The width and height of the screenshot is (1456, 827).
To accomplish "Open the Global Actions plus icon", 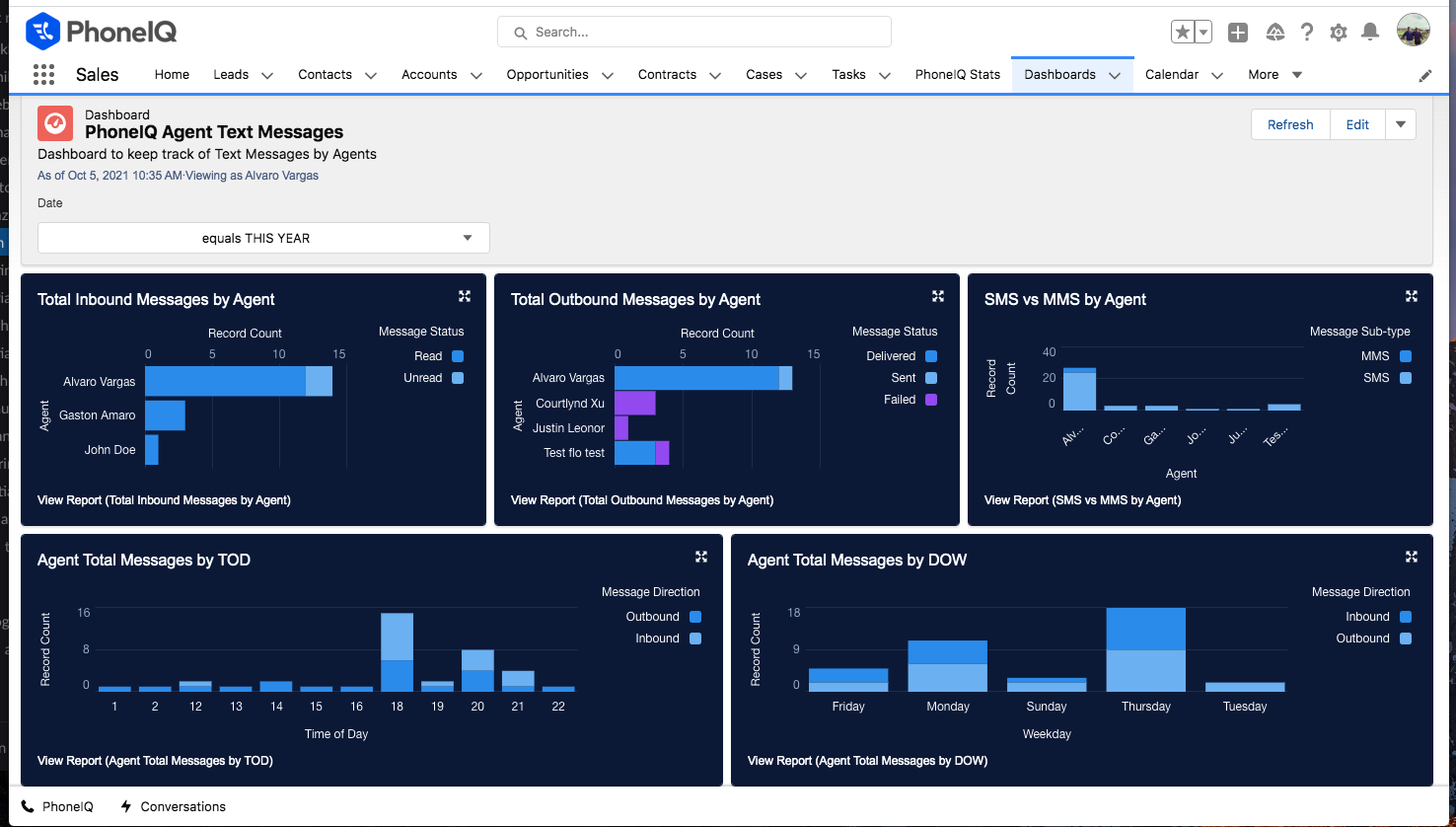I will (x=1238, y=33).
